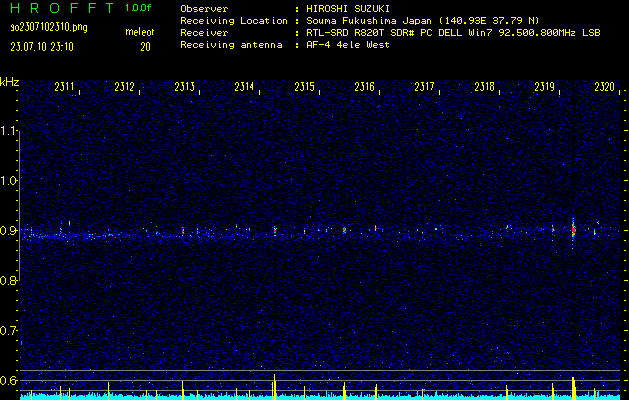Click the 0.9 kHz axis label

tap(9, 230)
